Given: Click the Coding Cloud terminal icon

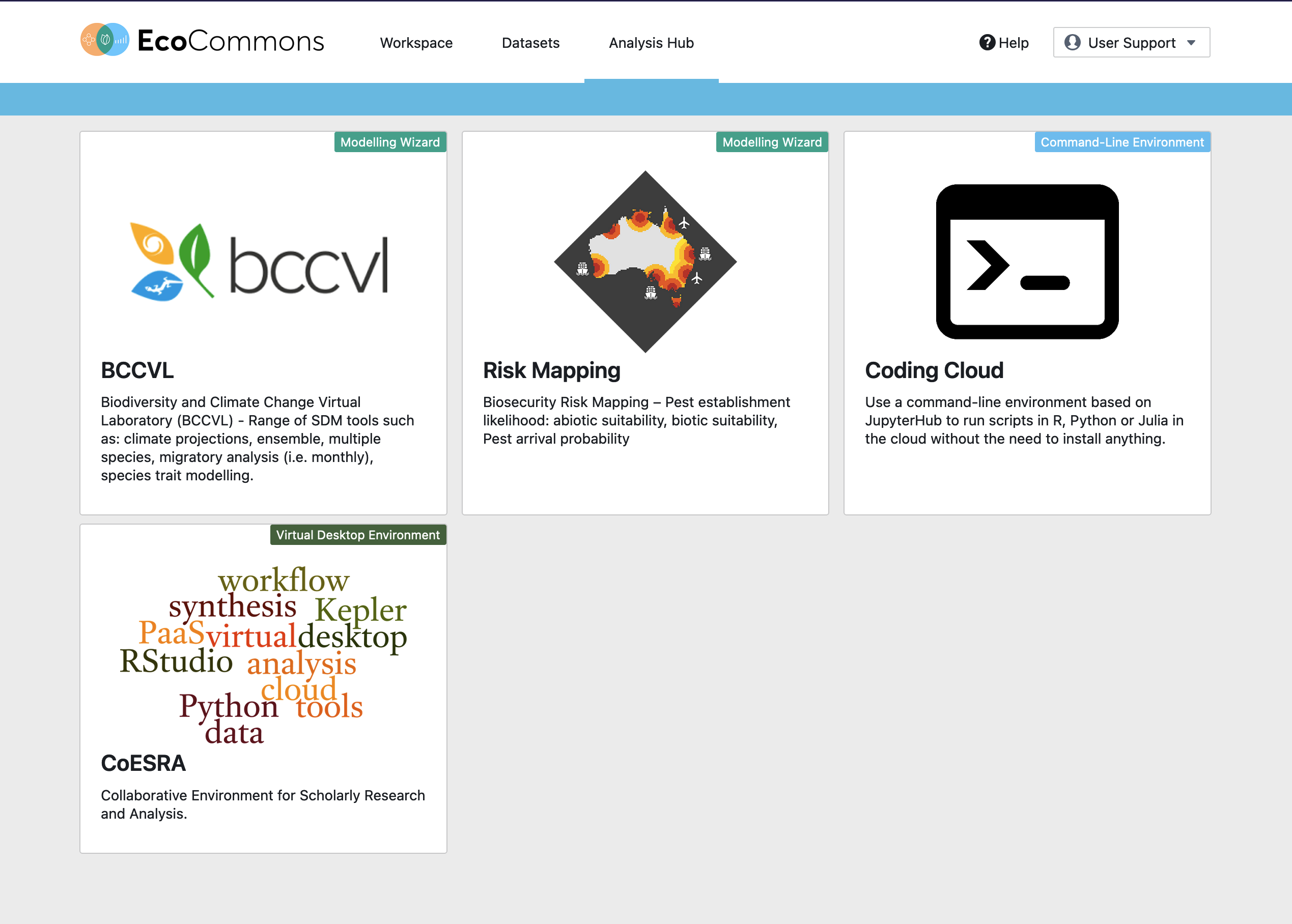Looking at the screenshot, I should click(1027, 261).
